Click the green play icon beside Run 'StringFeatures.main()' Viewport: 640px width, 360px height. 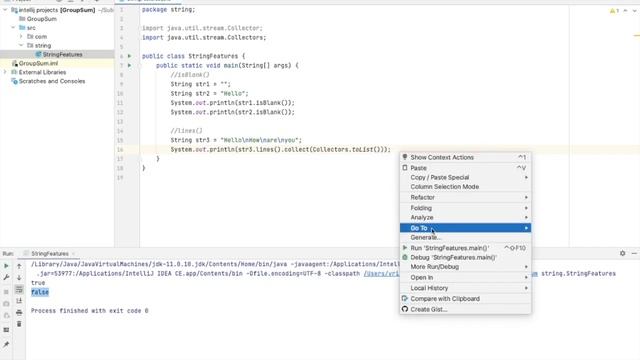pos(405,248)
